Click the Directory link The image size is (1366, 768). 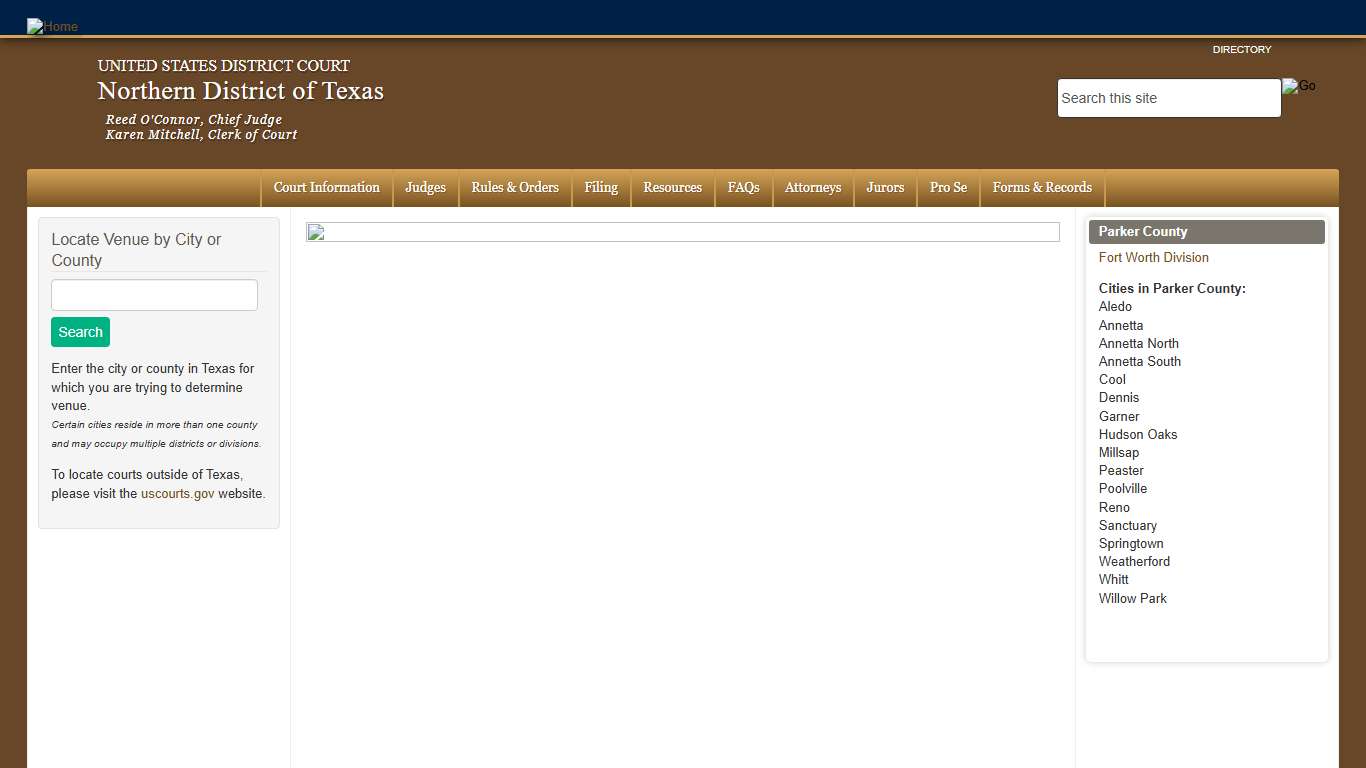(x=1241, y=49)
